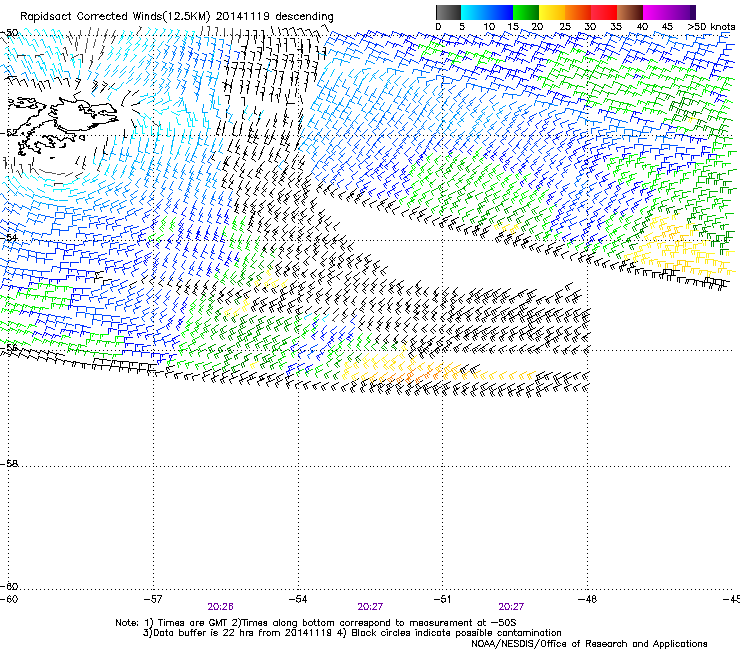Screen dimensions: 740x650
Task: Click the NOAA/NESDIS credit text
Action: (589, 644)
